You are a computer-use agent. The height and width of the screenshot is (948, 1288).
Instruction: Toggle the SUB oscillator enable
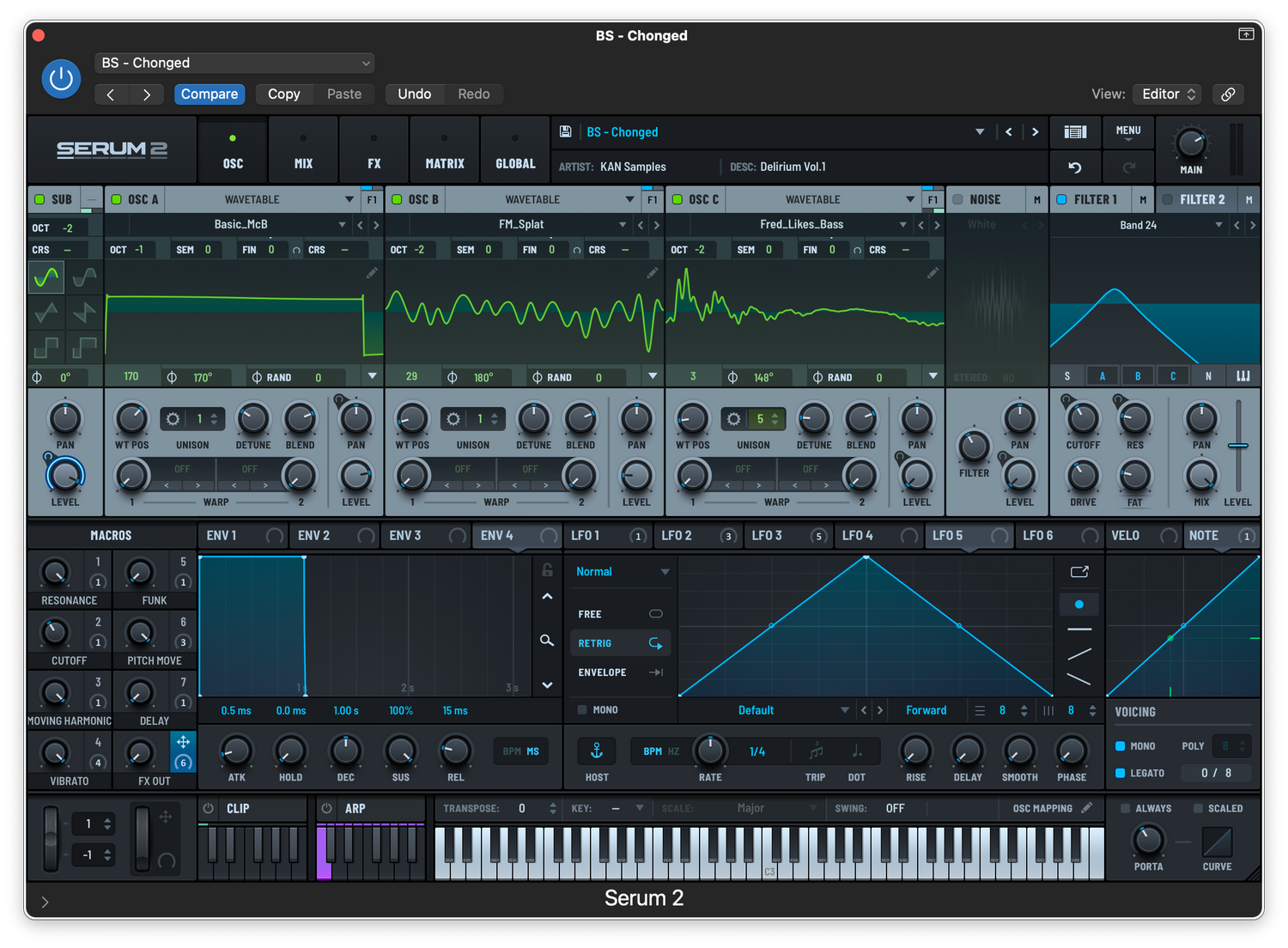pos(39,199)
